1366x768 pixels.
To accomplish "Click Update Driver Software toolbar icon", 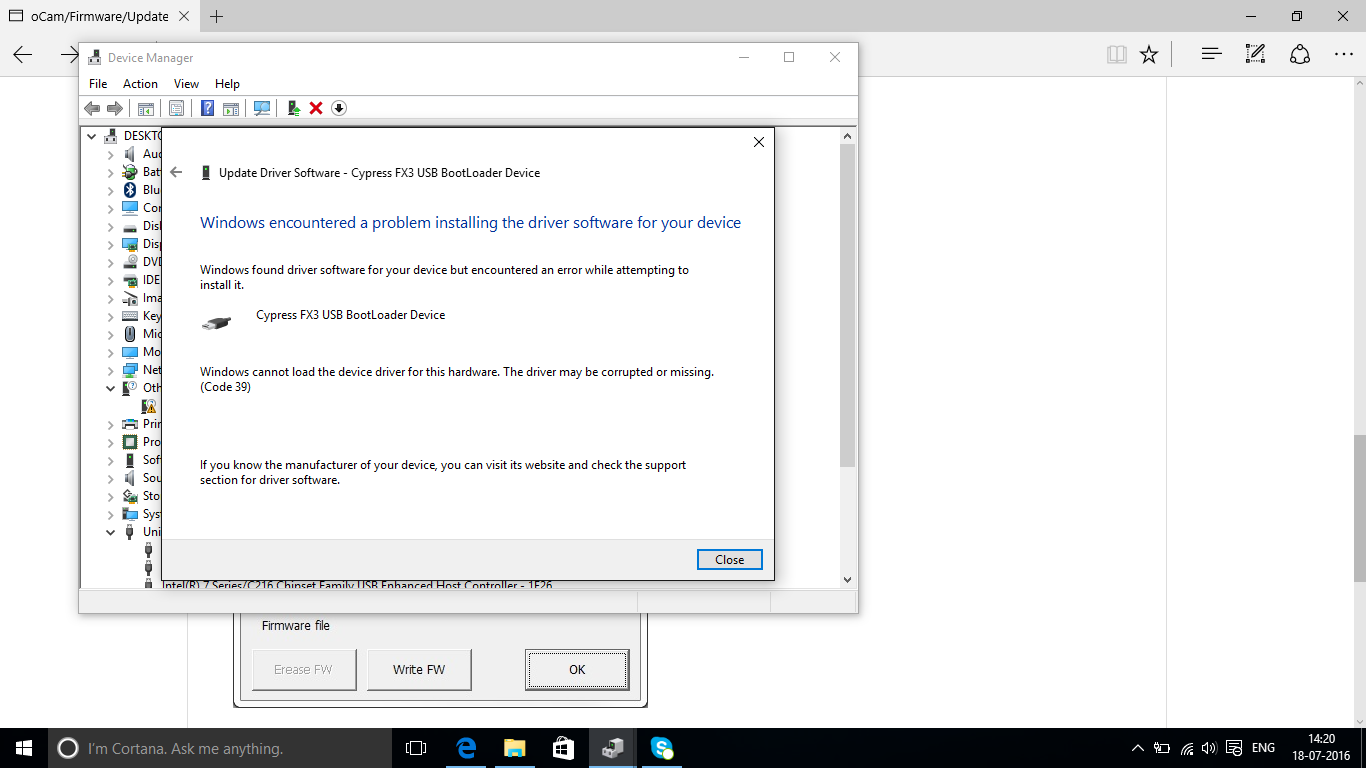I will click(294, 108).
